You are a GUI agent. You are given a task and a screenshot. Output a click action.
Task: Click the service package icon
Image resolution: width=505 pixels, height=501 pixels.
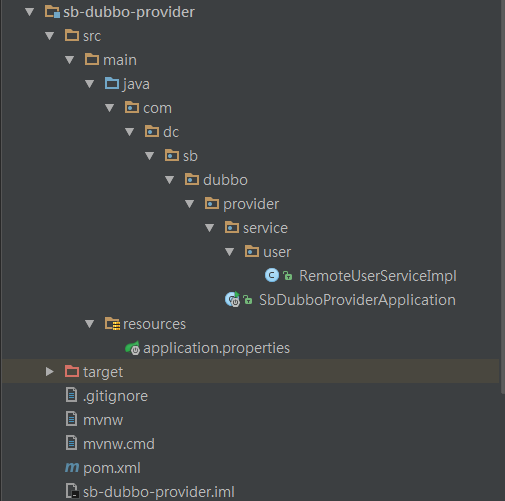[x=232, y=227]
